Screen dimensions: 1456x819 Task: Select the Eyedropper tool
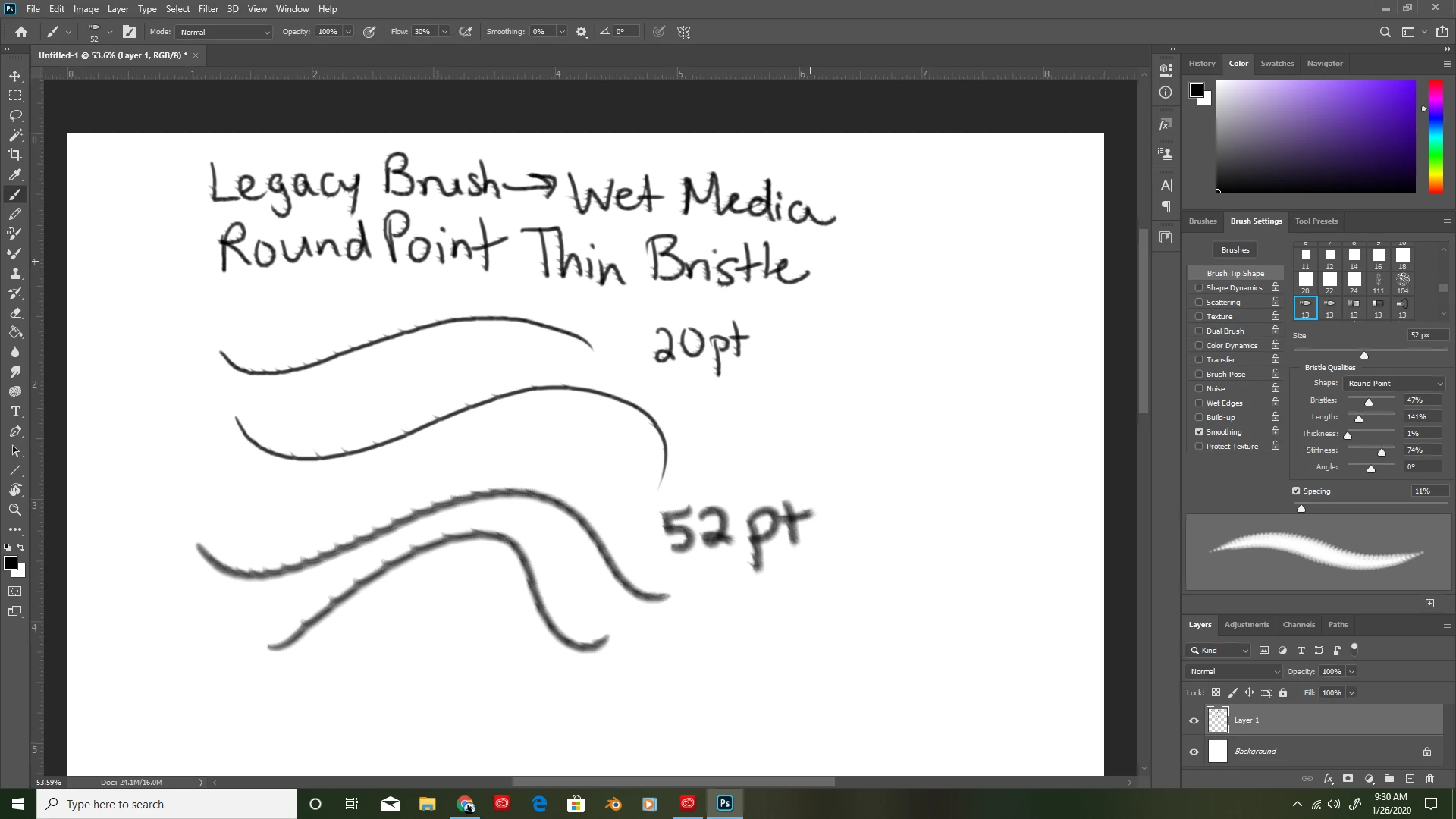15,174
